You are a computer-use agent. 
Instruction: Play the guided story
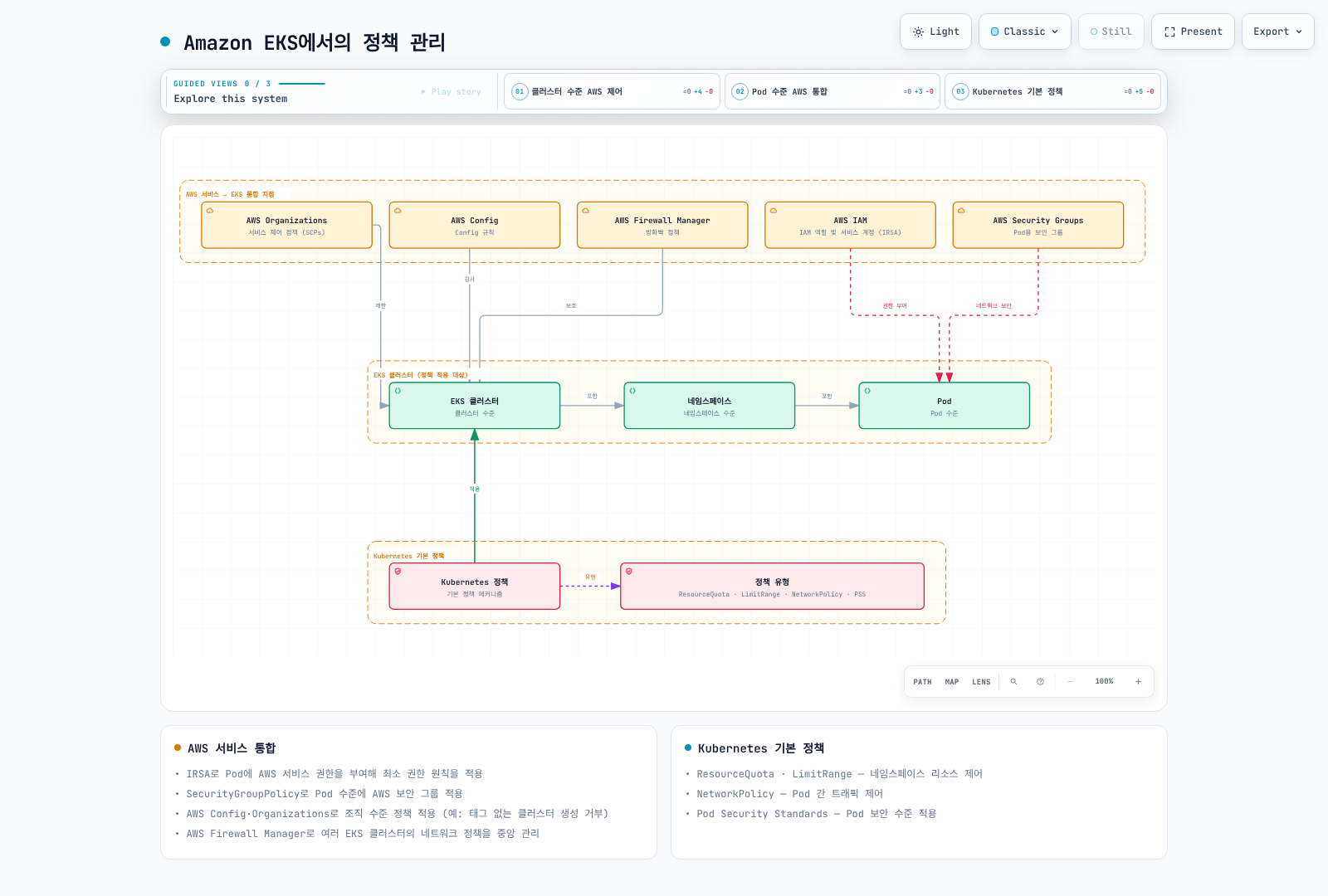click(x=452, y=92)
